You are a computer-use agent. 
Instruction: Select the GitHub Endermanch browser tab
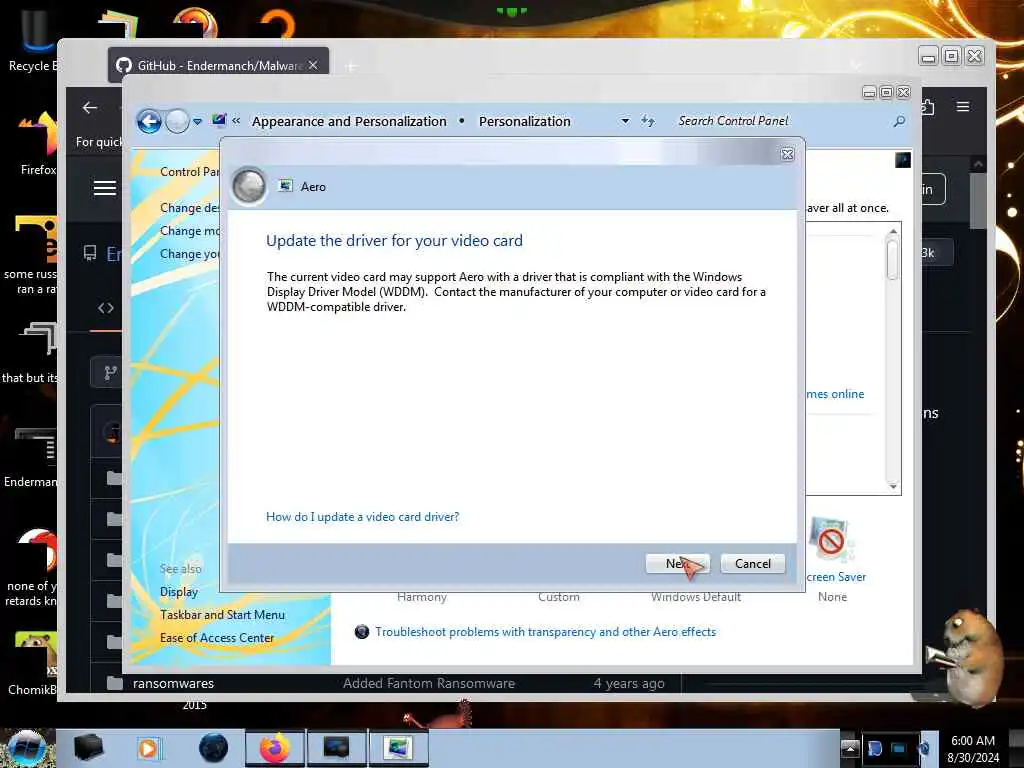coord(218,65)
